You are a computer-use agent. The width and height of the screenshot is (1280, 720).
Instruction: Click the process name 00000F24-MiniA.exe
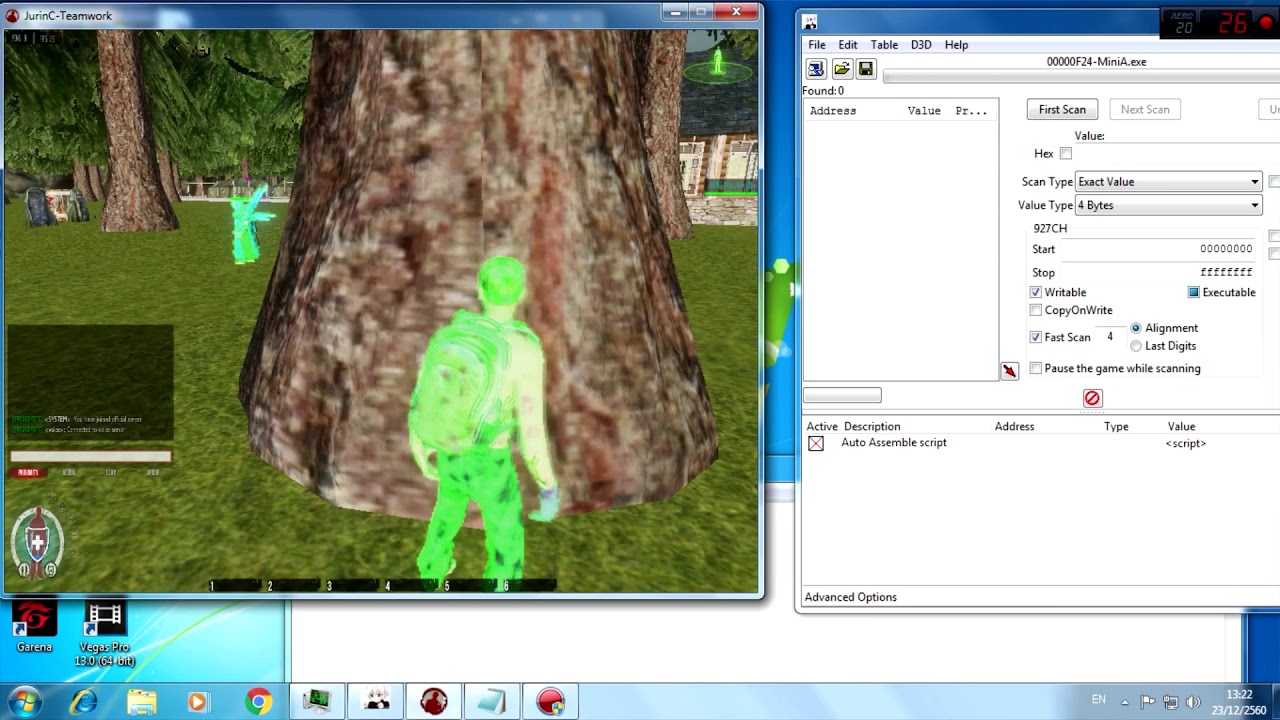[1096, 61]
